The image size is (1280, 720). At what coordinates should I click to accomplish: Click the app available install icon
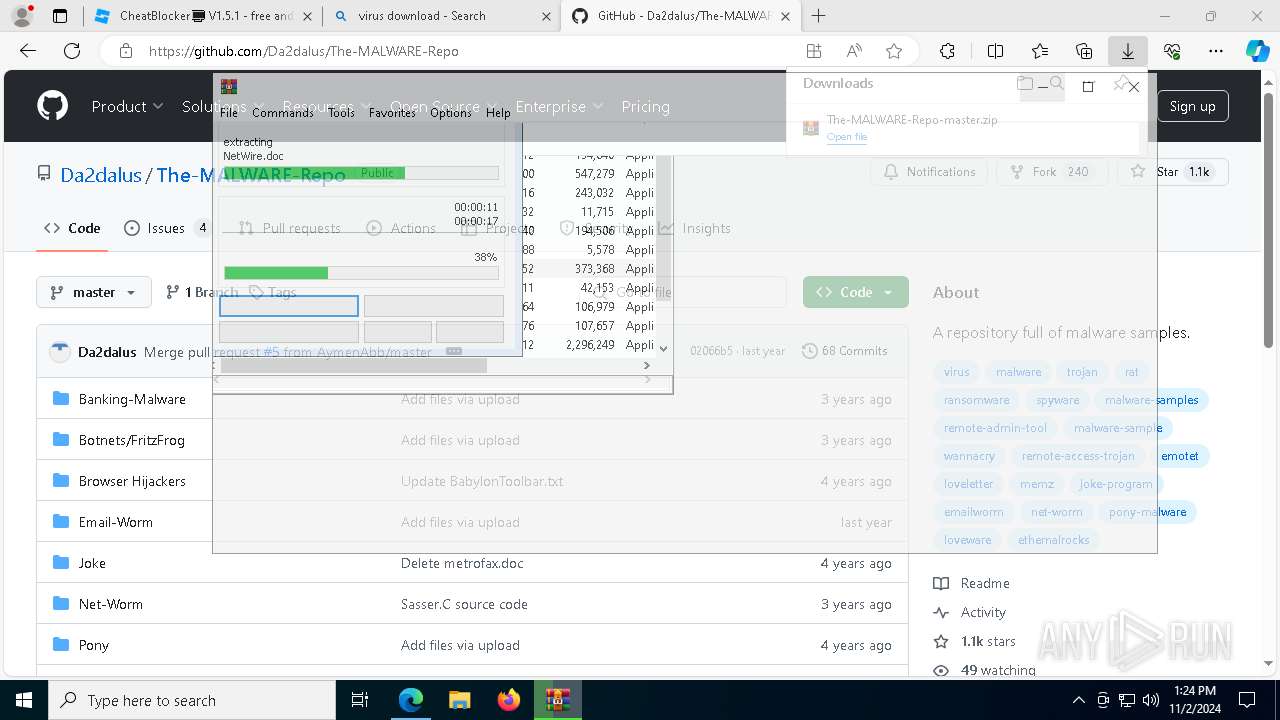[x=814, y=51]
